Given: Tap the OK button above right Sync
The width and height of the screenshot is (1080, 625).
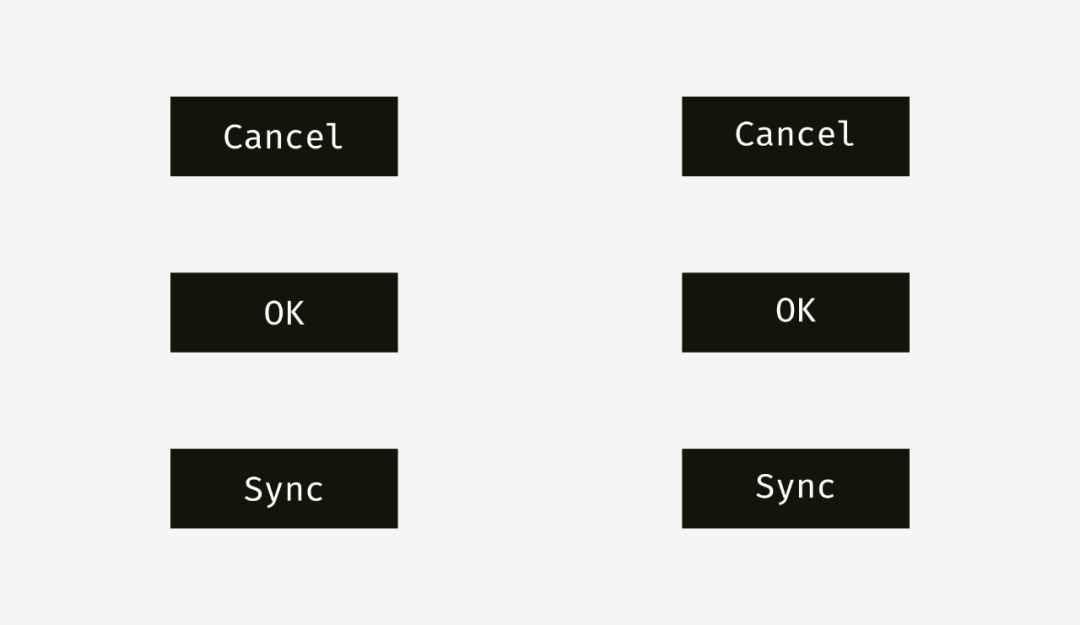Looking at the screenshot, I should [796, 313].
